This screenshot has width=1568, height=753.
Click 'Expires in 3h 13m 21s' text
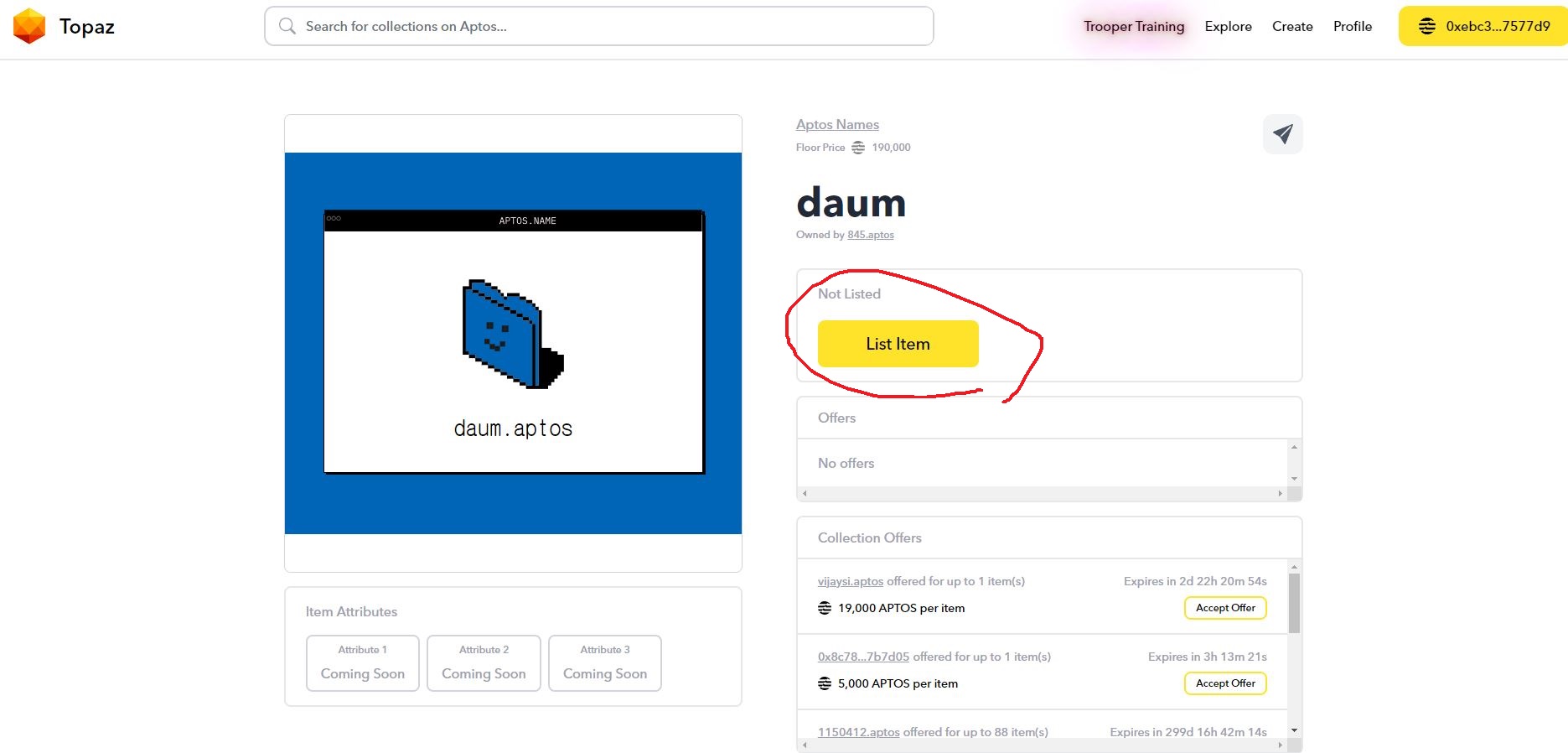pyautogui.click(x=1207, y=657)
